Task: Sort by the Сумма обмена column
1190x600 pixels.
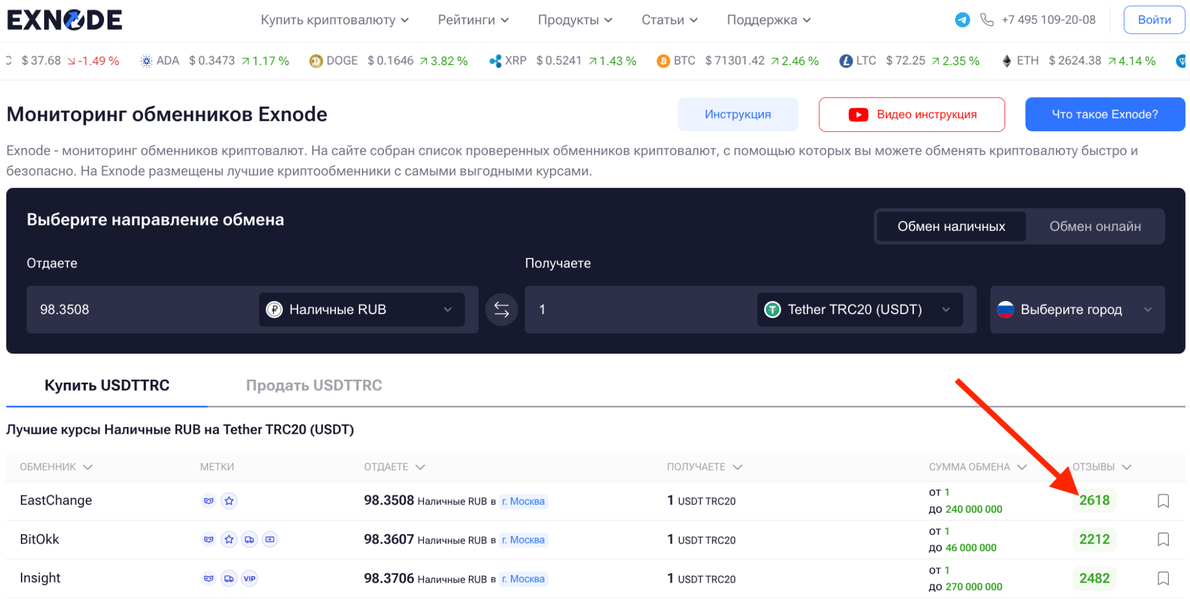Action: point(978,466)
